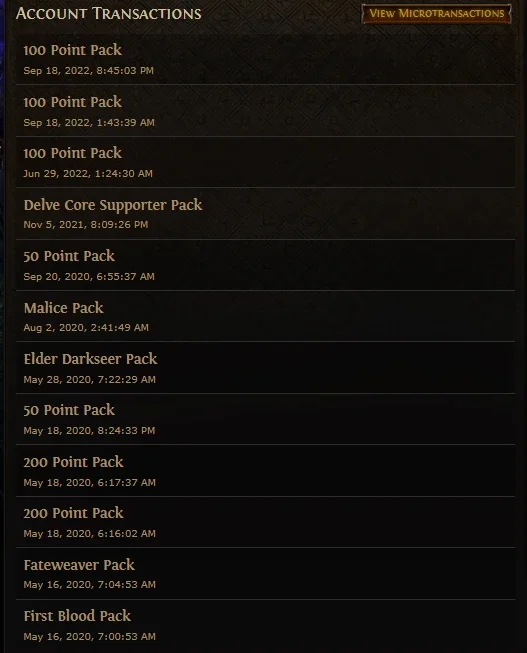Open the 100 Point Pack from 1:43:39 AM
Image resolution: width=527 pixels, height=653 pixels.
265,111
